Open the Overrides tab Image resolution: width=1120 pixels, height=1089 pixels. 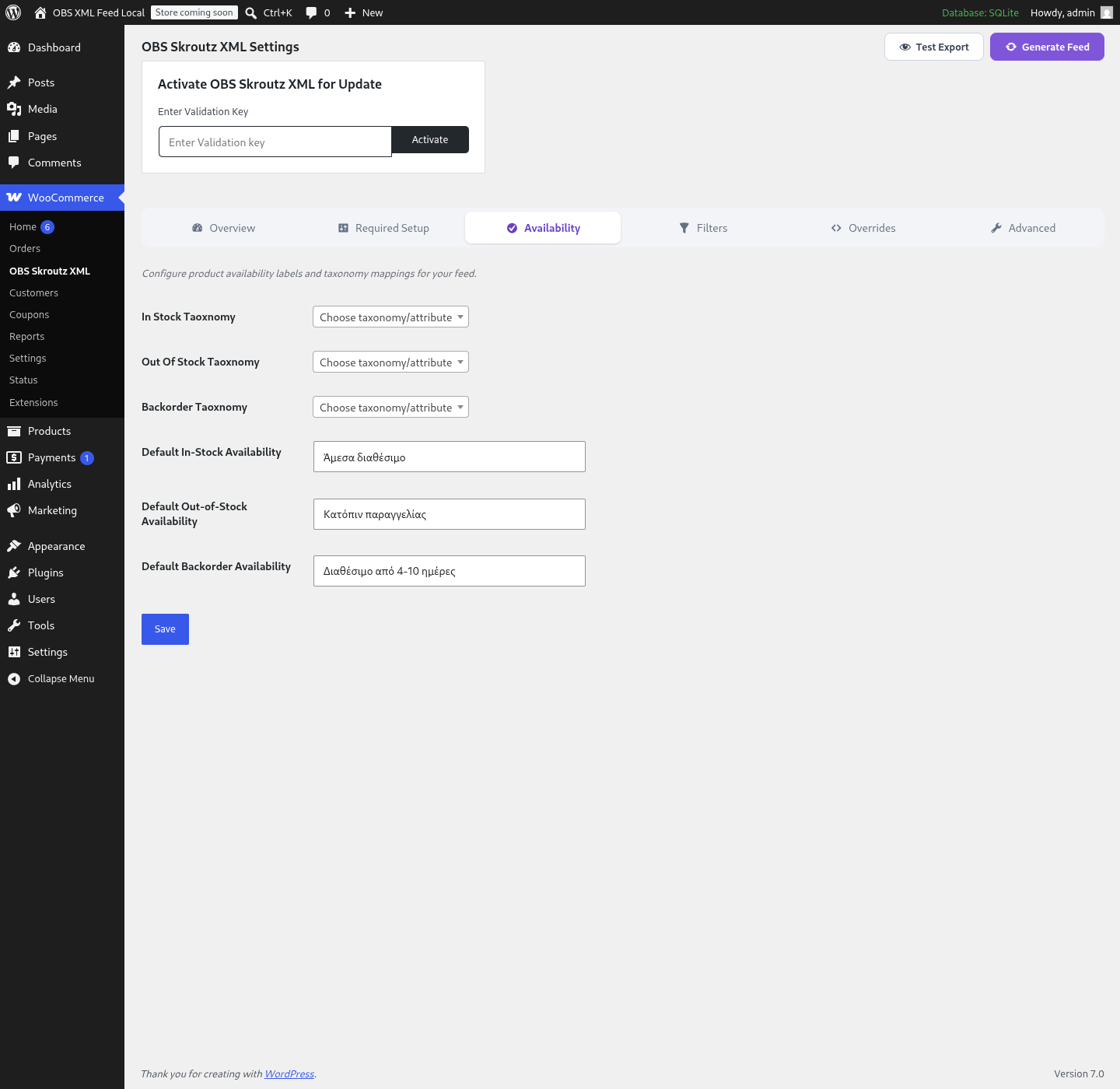[x=863, y=228]
